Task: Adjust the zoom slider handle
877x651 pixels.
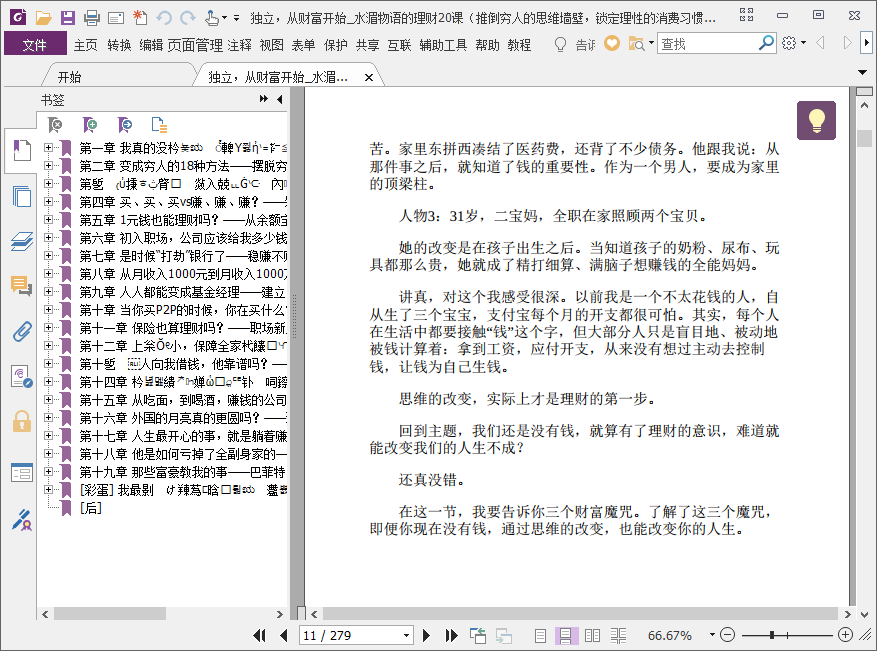Action: coord(772,635)
